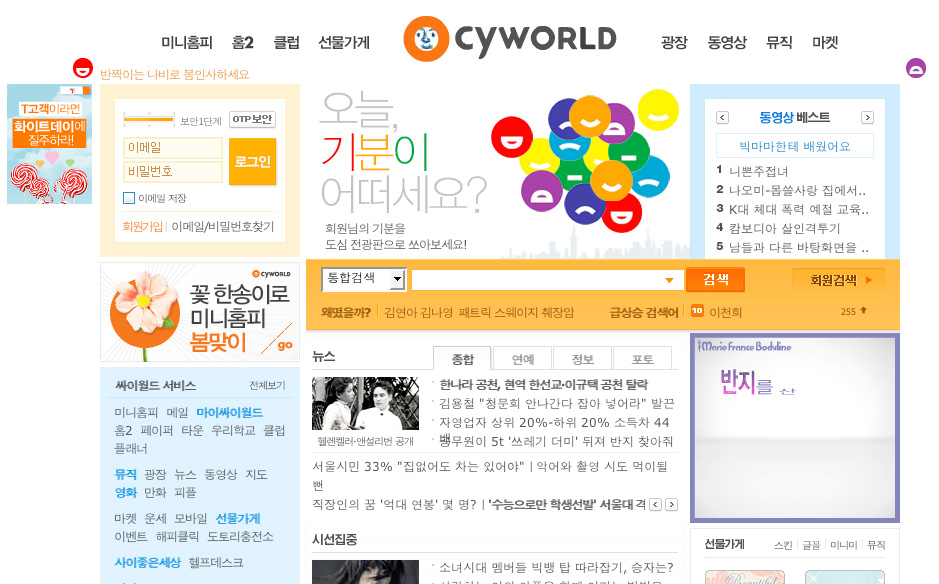Open 소녀시대 멤버들 빅뱅 탑 headline
This screenshot has width=939, height=584.
[556, 567]
